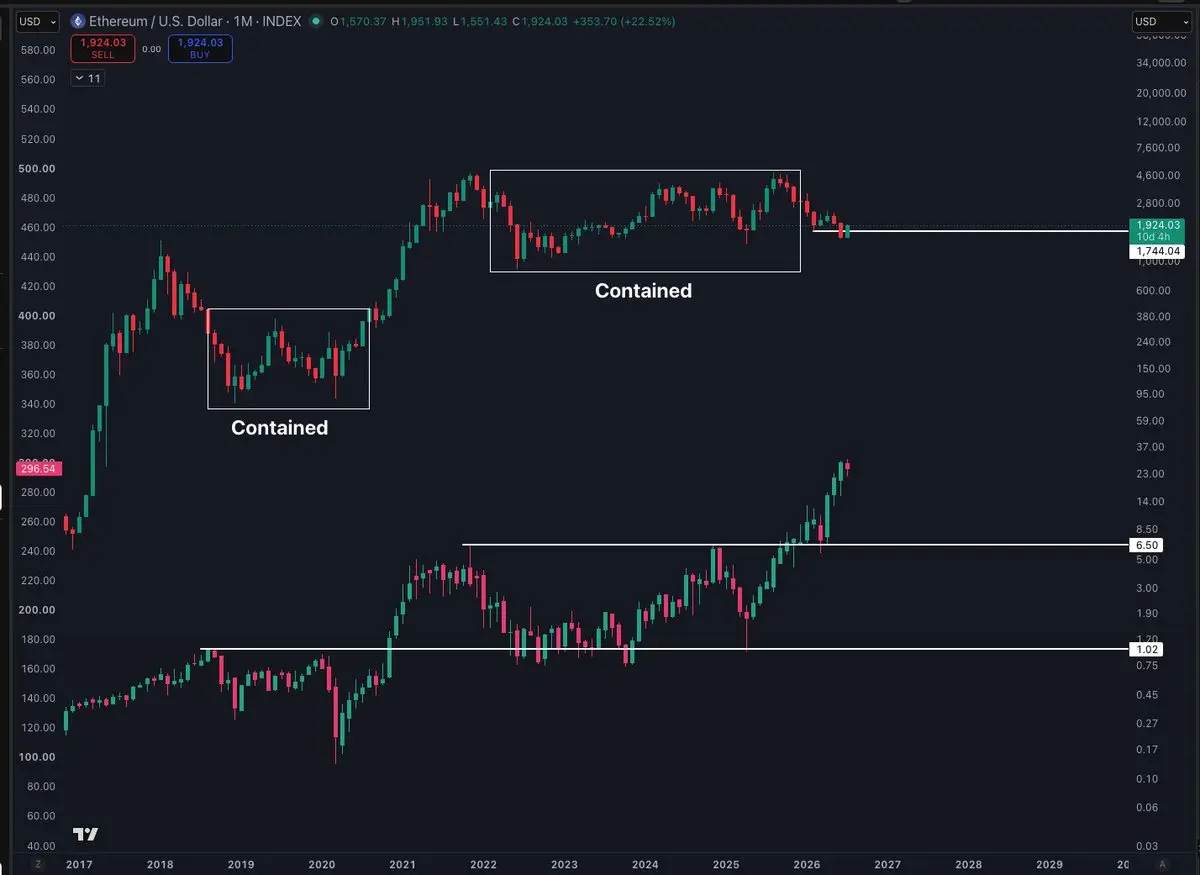Click the 1.02 horizontal line price label
Viewport: 1200px width, 875px height.
point(1146,649)
